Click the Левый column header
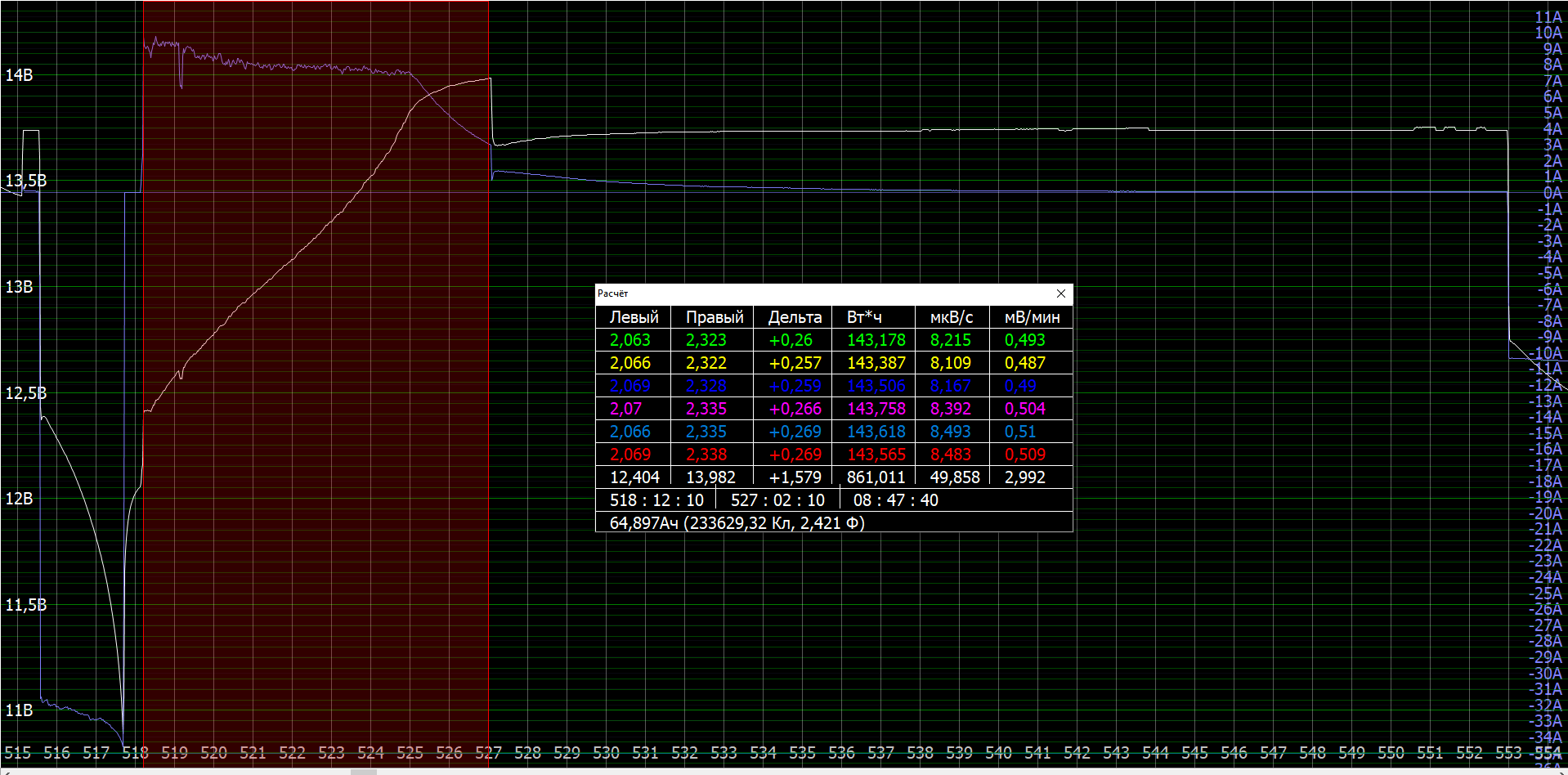 click(634, 317)
